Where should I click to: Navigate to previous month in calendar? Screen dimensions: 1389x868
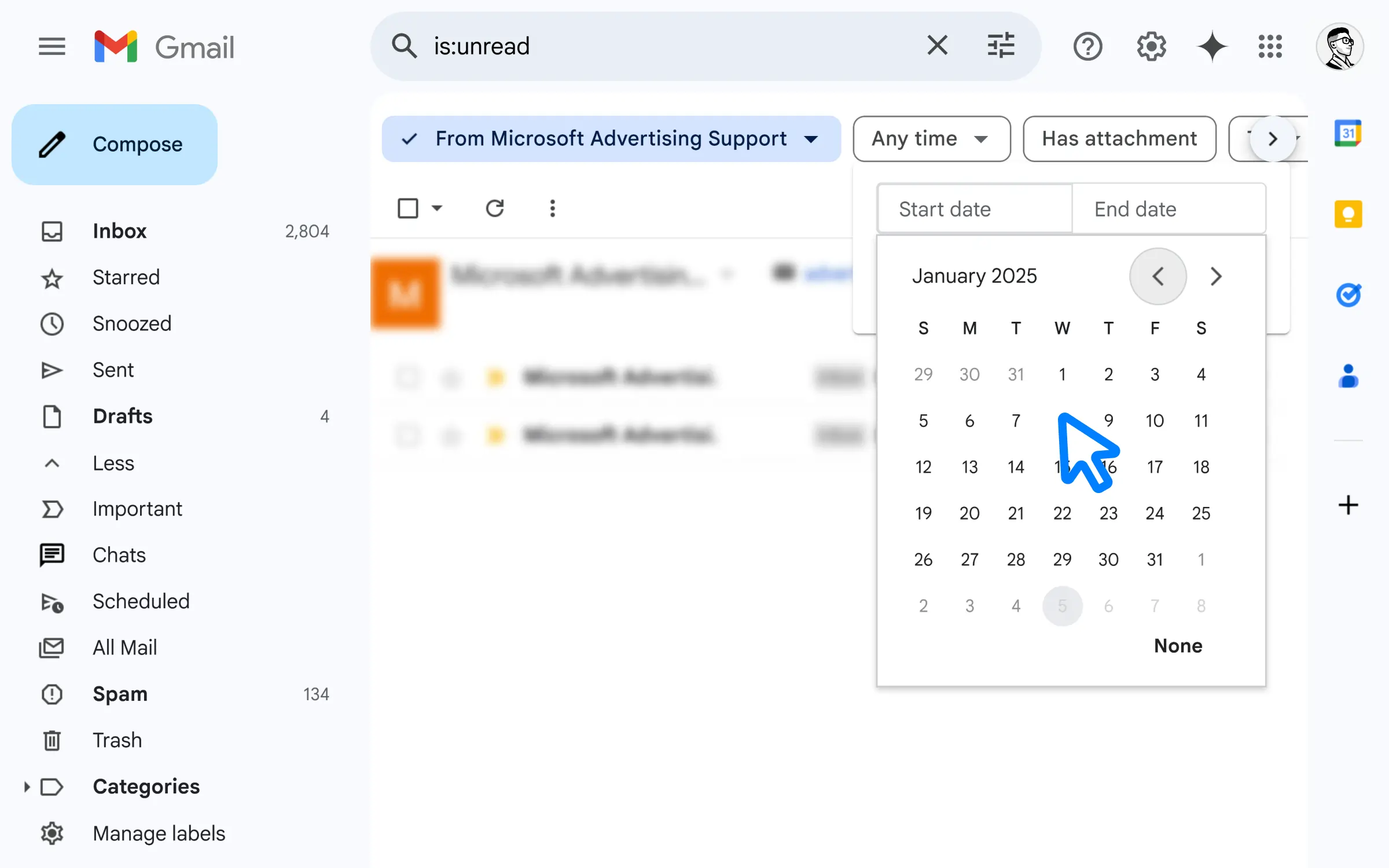coord(1158,276)
